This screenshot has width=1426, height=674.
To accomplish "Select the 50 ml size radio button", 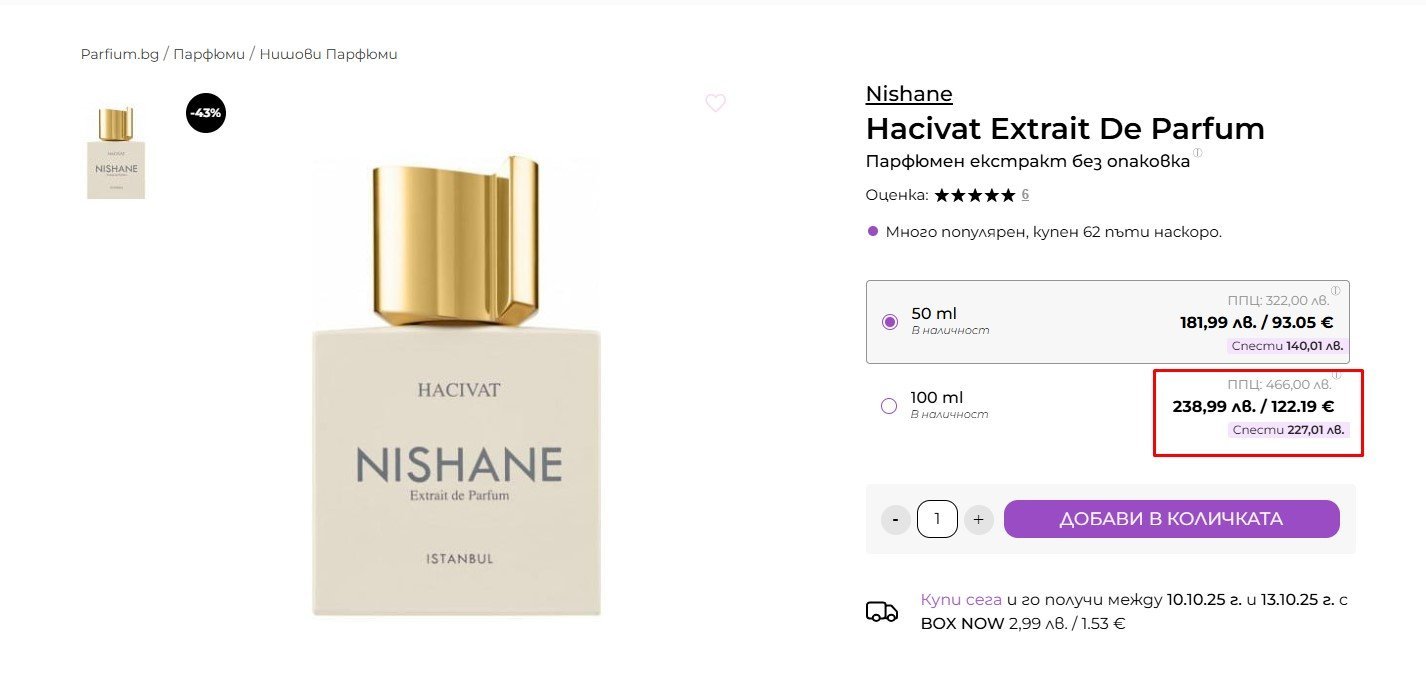I will coord(890,322).
